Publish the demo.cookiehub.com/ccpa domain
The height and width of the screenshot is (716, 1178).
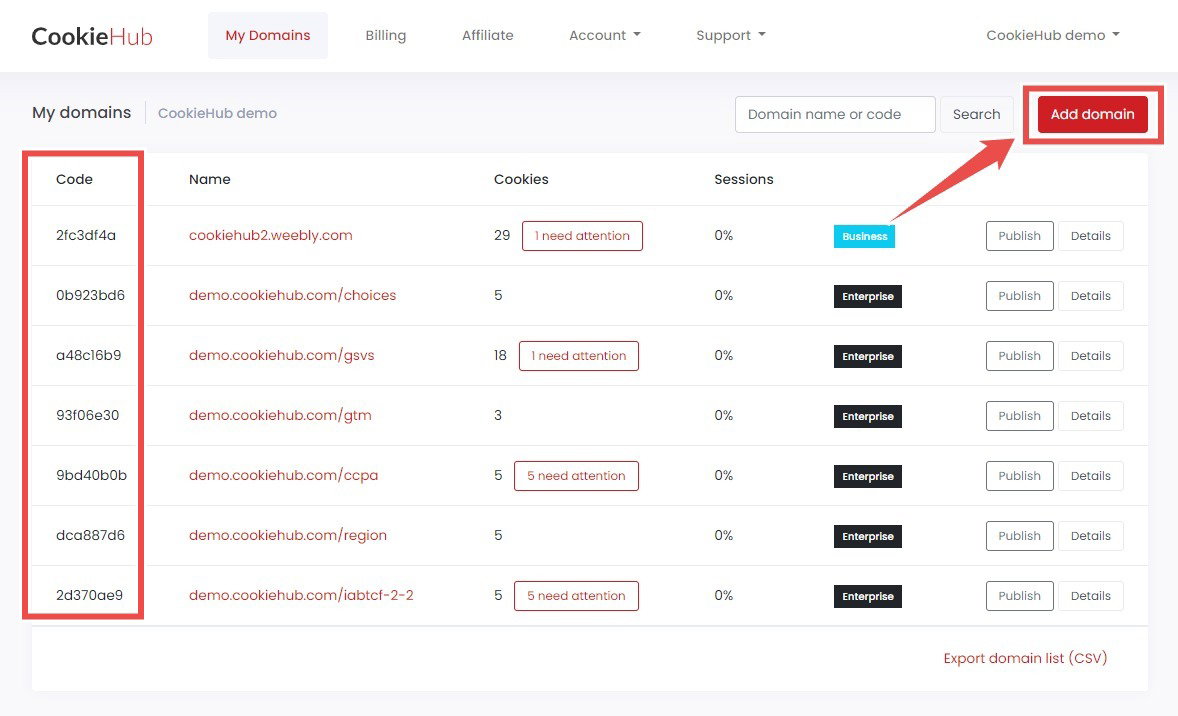(1019, 476)
